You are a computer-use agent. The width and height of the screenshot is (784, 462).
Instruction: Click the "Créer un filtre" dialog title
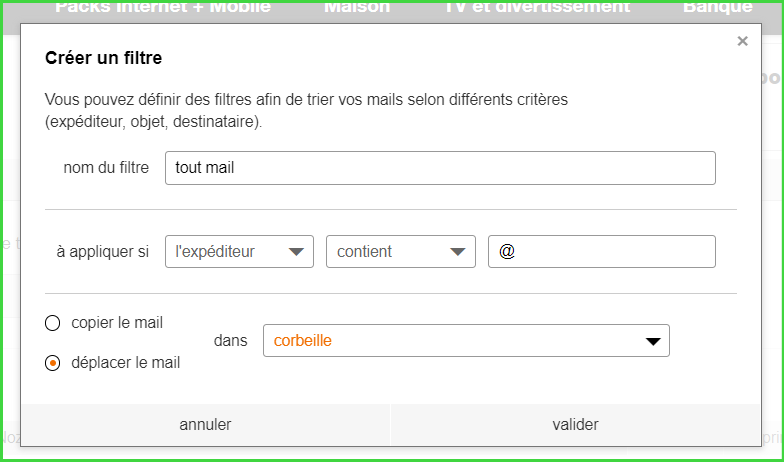[x=104, y=58]
